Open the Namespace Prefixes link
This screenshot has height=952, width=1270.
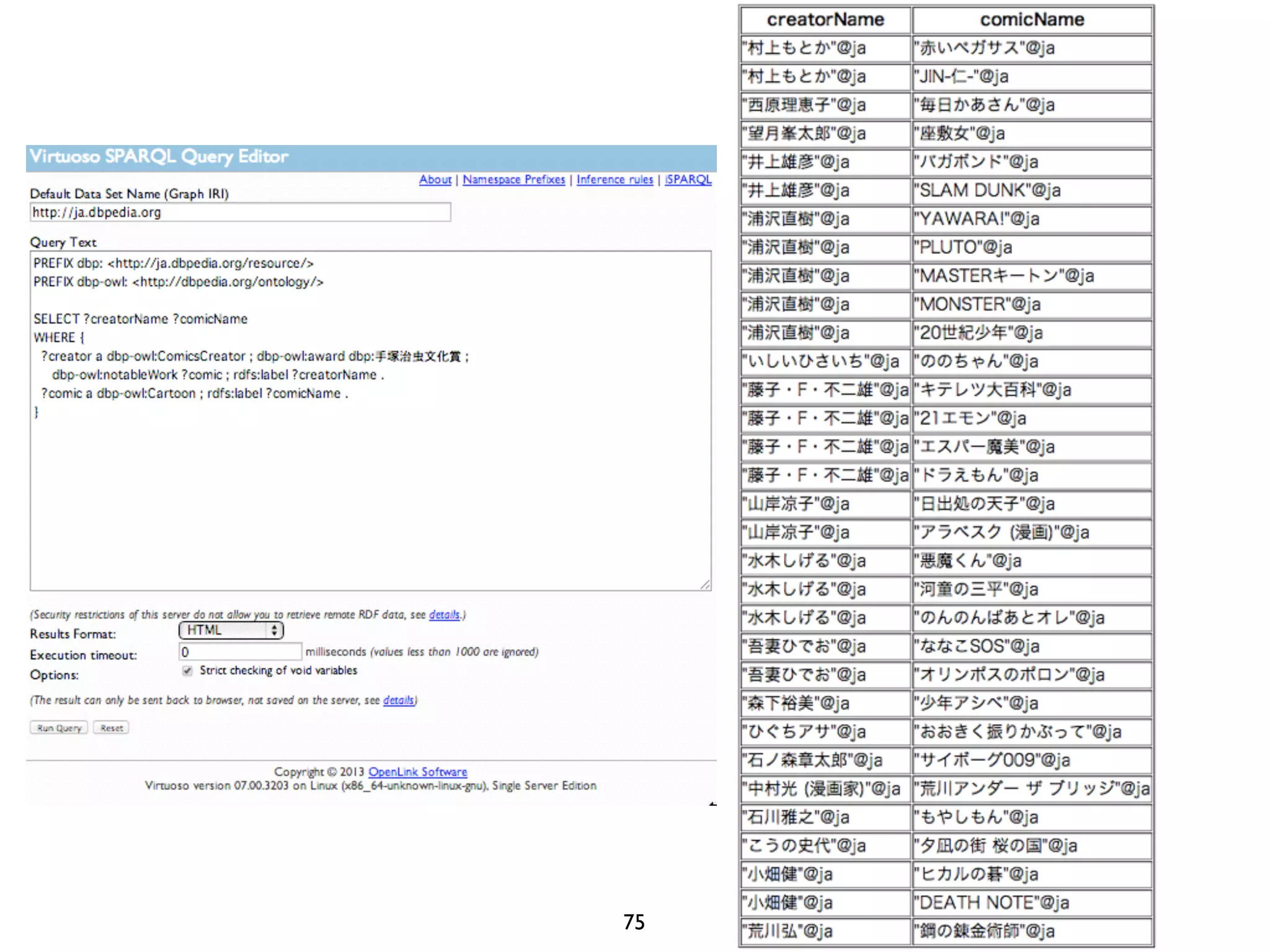(513, 180)
